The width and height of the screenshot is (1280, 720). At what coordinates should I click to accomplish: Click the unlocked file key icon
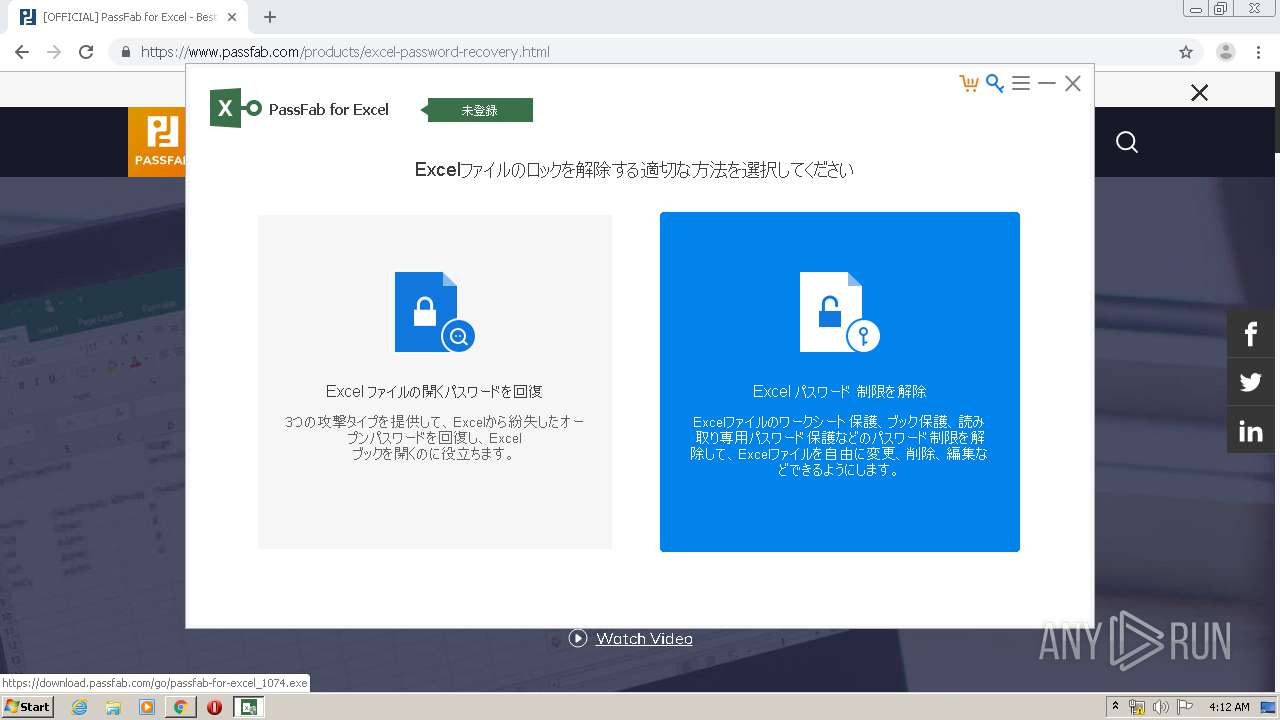840,312
